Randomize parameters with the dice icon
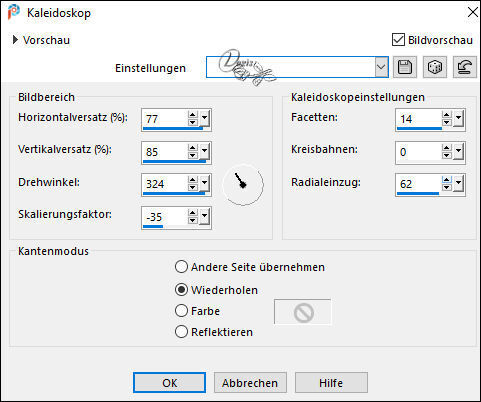Viewport: 481px width, 402px height. tap(435, 67)
